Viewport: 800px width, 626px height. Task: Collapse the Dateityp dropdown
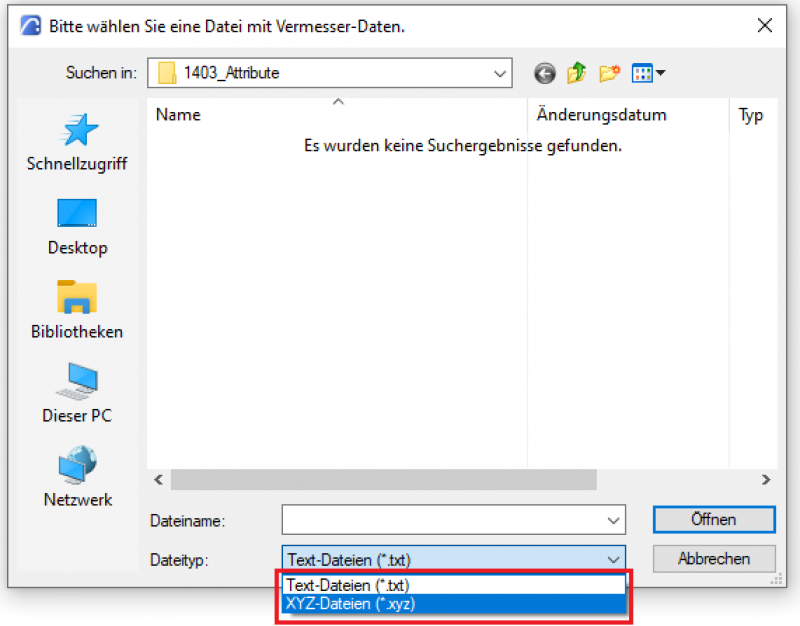pyautogui.click(x=613, y=560)
